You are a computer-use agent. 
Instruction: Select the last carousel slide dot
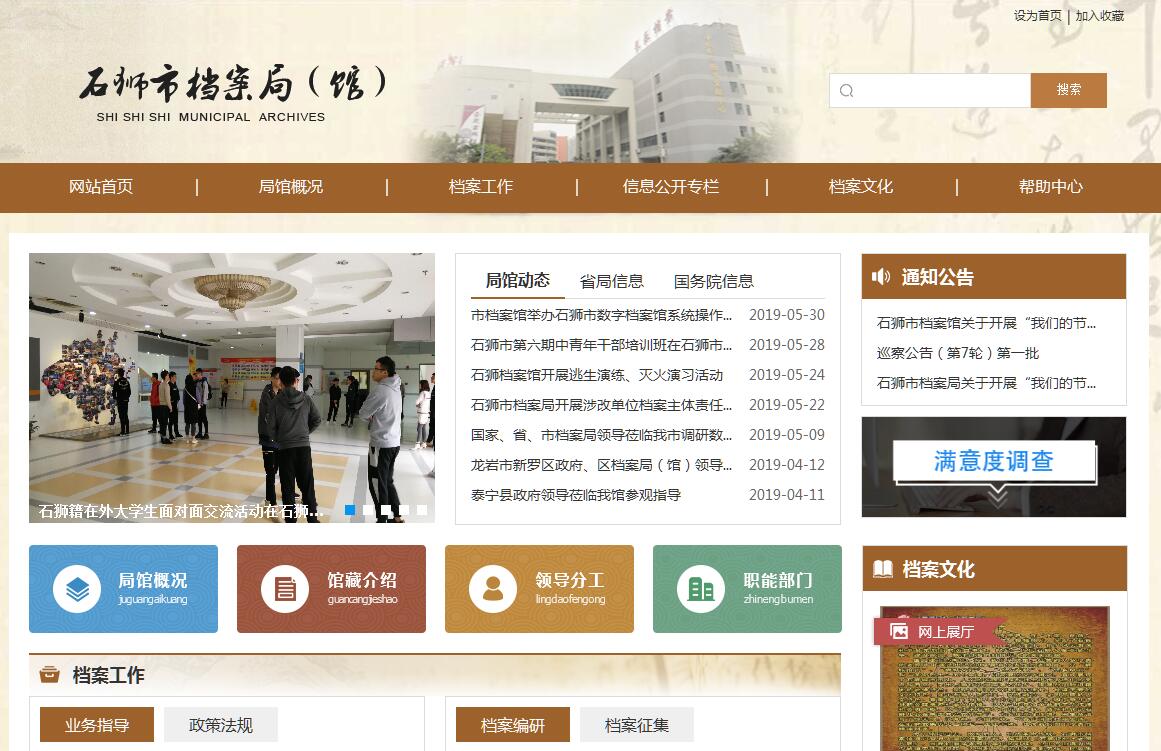pos(422,510)
